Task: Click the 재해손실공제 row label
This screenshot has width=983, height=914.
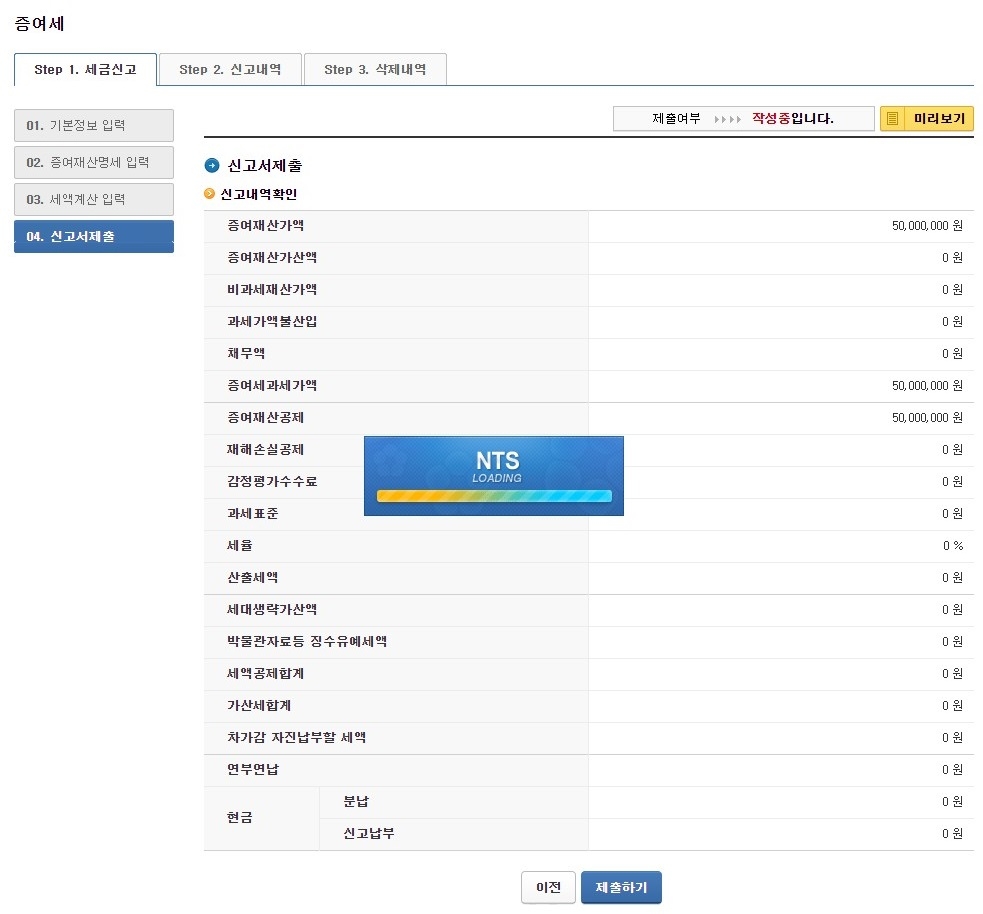Action: pyautogui.click(x=265, y=449)
